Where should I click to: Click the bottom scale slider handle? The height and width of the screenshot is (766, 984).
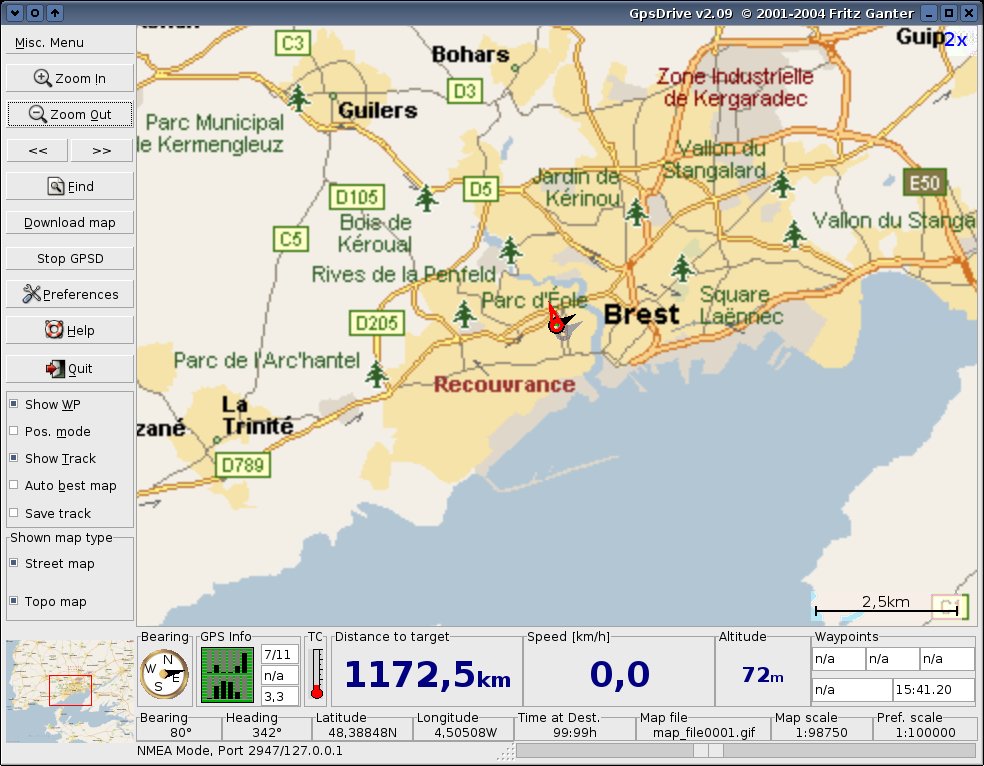709,751
